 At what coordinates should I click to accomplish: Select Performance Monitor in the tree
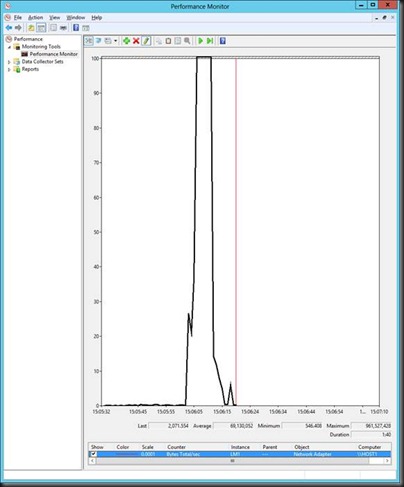coord(53,54)
